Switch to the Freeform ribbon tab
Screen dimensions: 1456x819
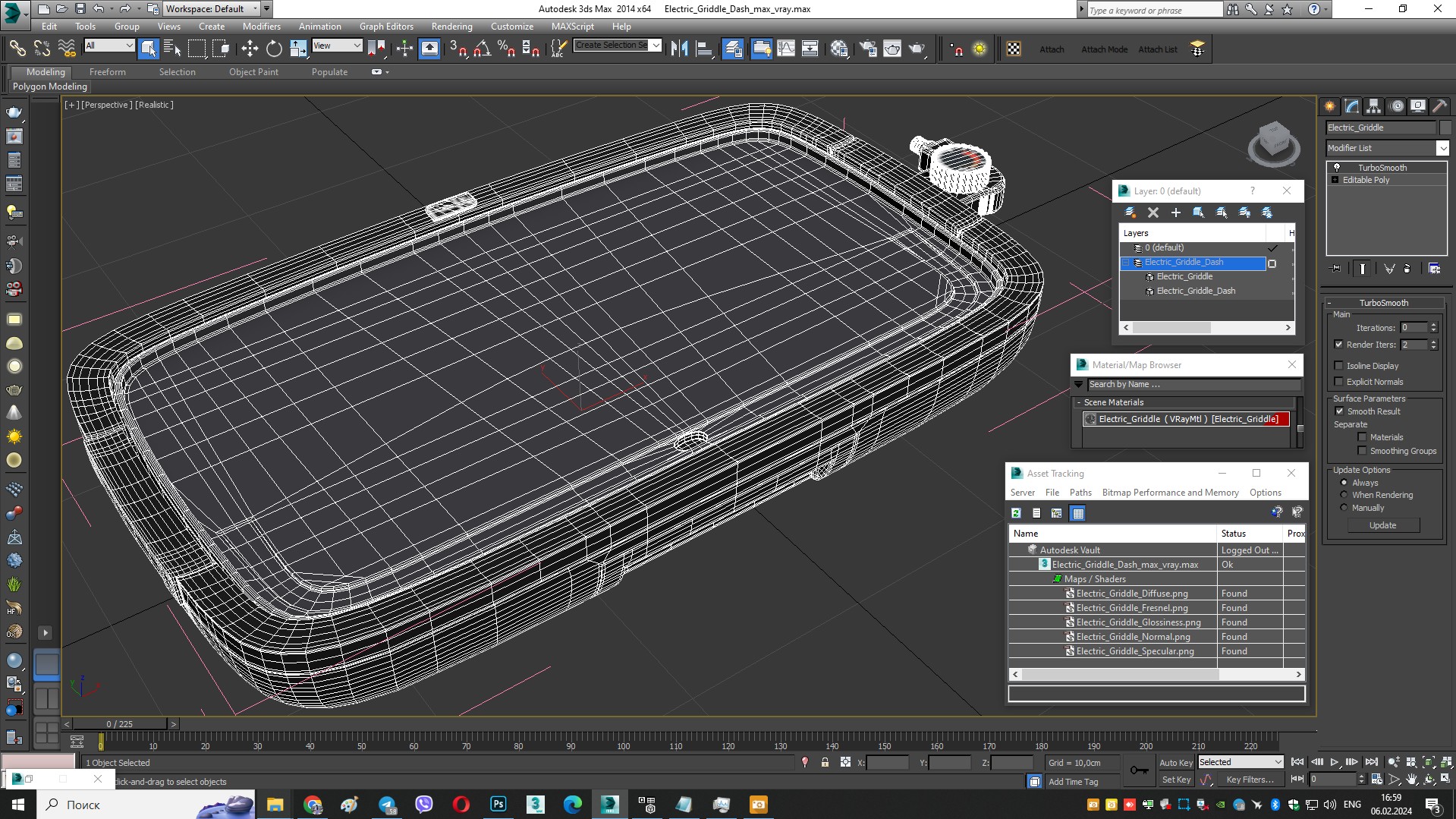[107, 72]
